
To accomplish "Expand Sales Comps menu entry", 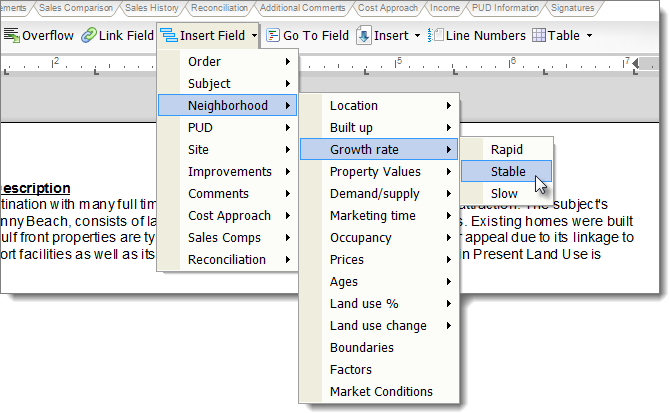I will [x=227, y=238].
